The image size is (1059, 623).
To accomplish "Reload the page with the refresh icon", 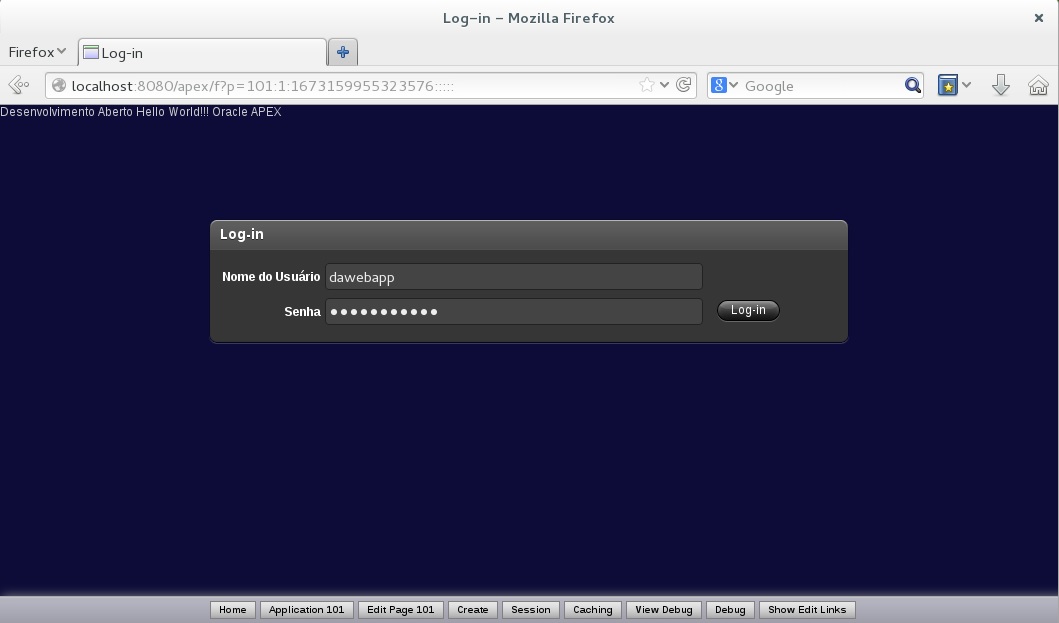I will (684, 86).
